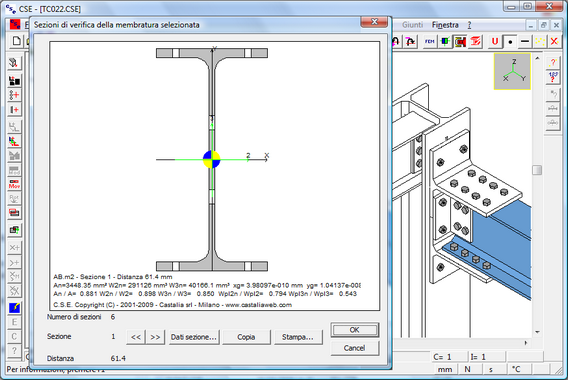Viewport: 568px width, 380px height.
Task: Open the ? help menu
Action: tap(469, 25)
